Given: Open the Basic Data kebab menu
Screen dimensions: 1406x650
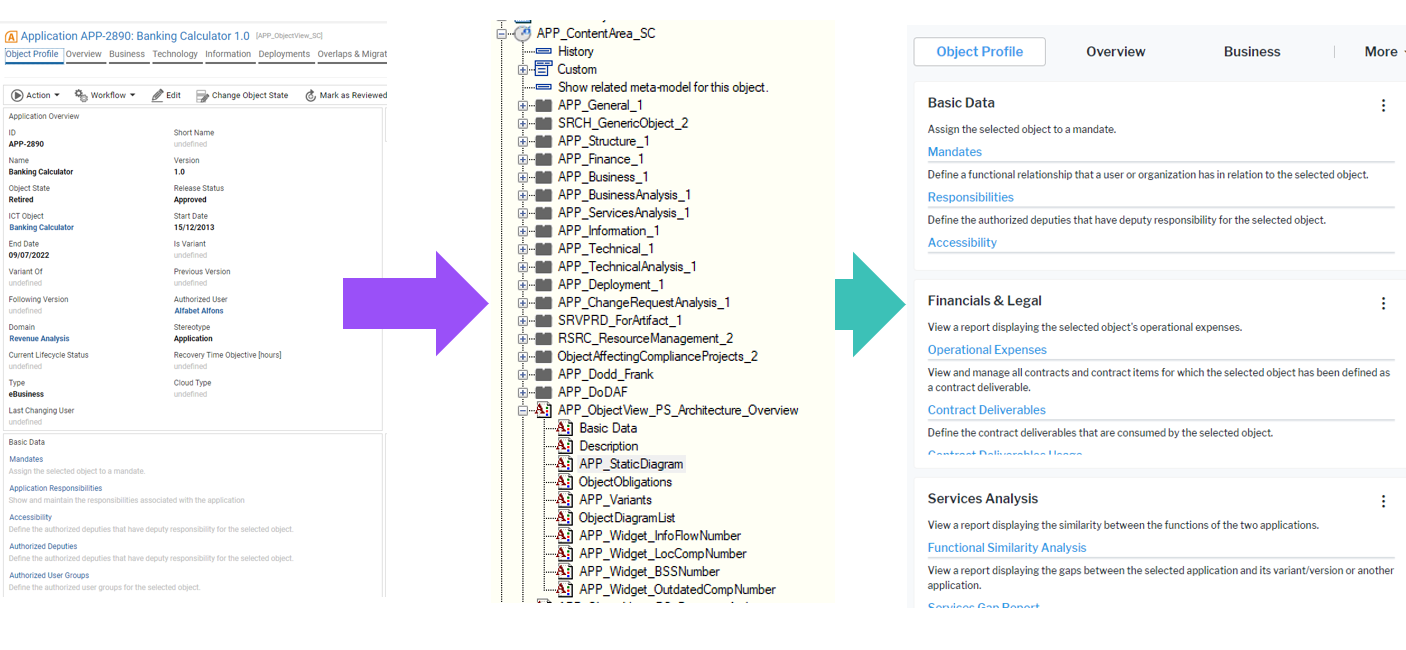Looking at the screenshot, I should tap(1383, 104).
